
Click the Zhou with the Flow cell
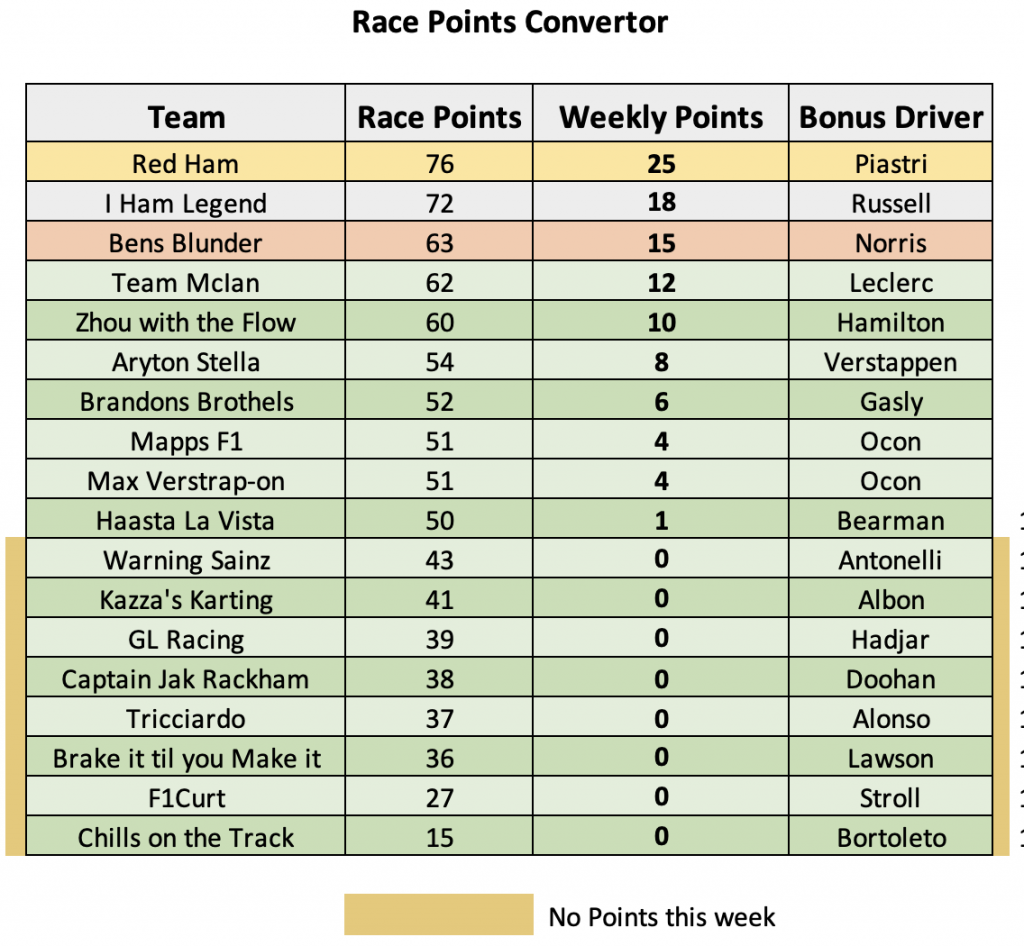click(x=185, y=321)
